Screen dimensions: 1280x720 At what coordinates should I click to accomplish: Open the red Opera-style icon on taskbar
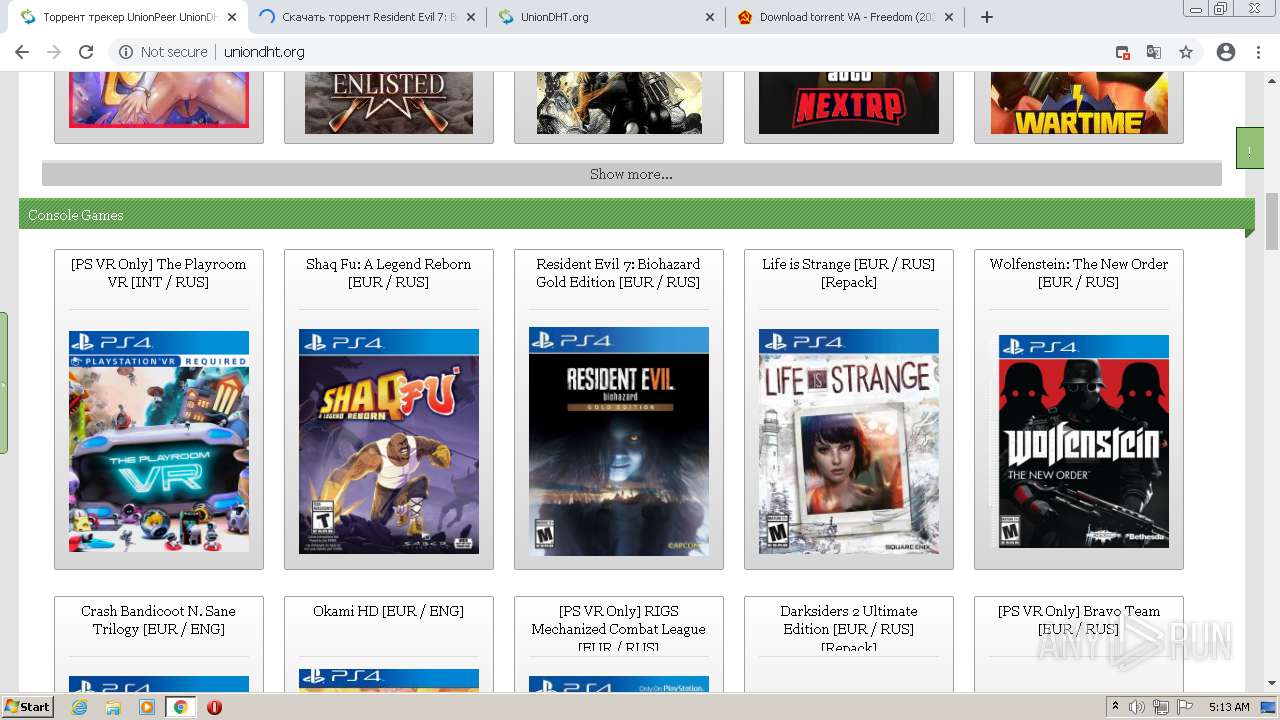coord(214,707)
